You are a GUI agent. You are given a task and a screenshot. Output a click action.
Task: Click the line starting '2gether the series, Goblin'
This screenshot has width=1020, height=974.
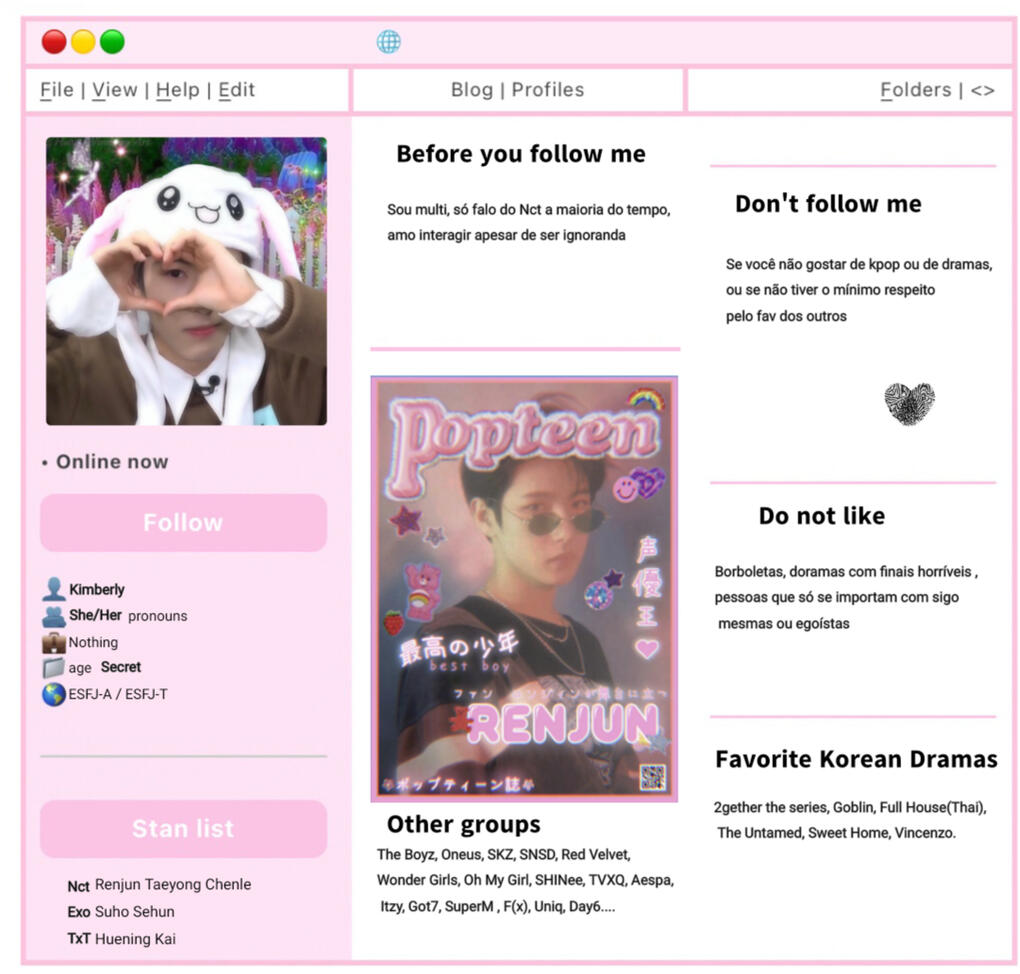[850, 807]
